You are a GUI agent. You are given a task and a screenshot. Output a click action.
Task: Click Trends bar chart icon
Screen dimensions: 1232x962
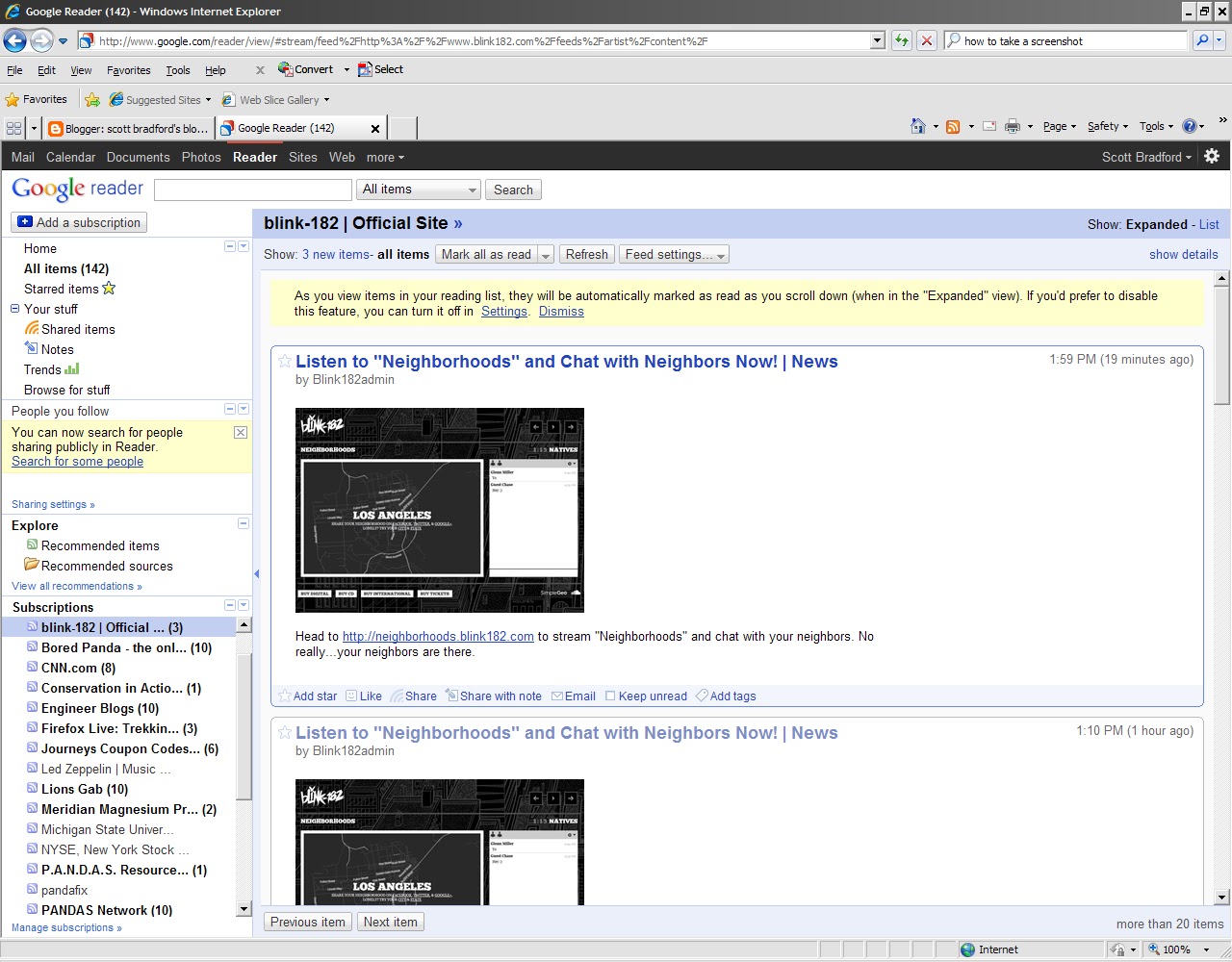point(72,368)
